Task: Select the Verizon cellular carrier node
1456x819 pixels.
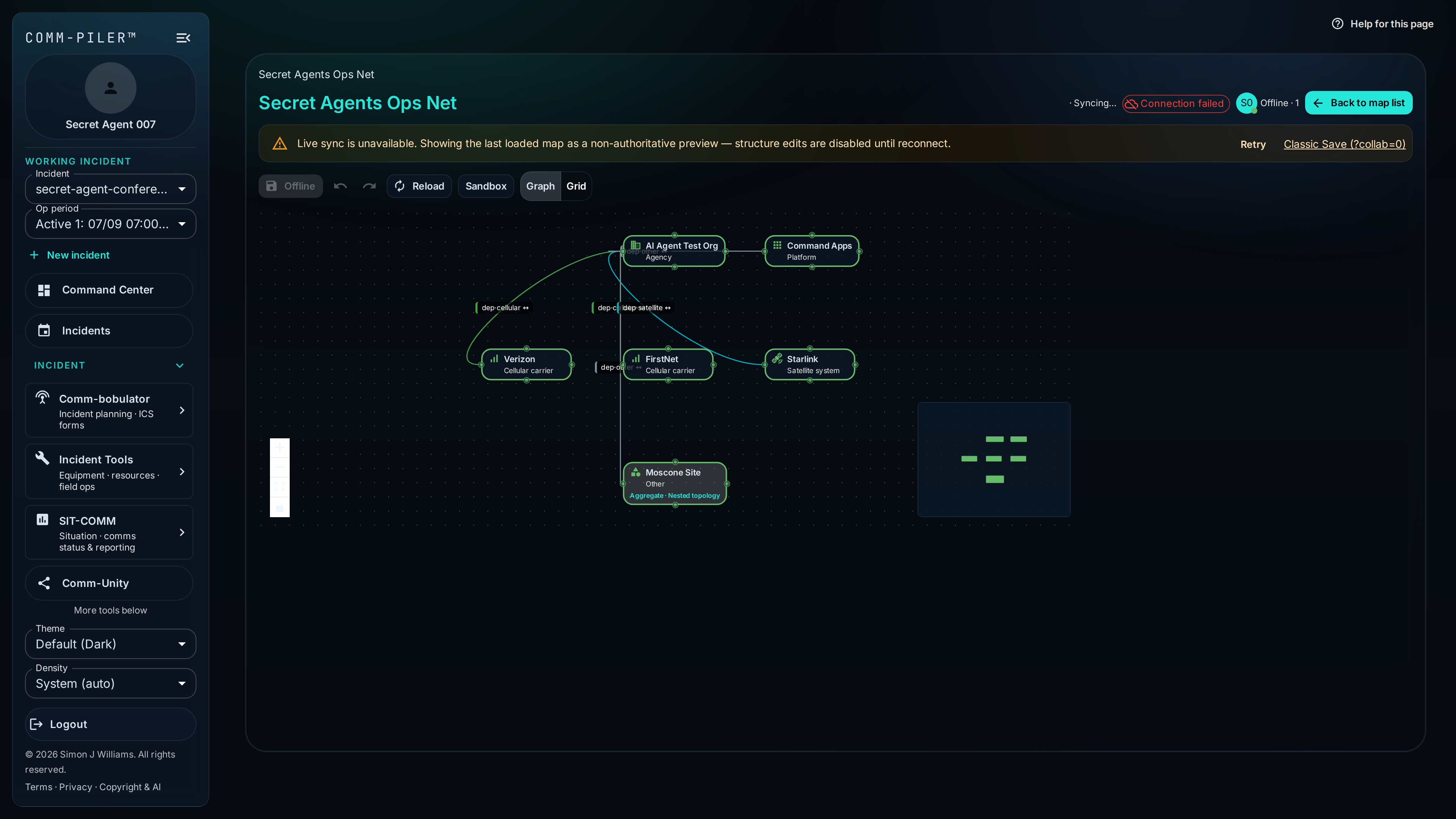Action: coord(526,364)
